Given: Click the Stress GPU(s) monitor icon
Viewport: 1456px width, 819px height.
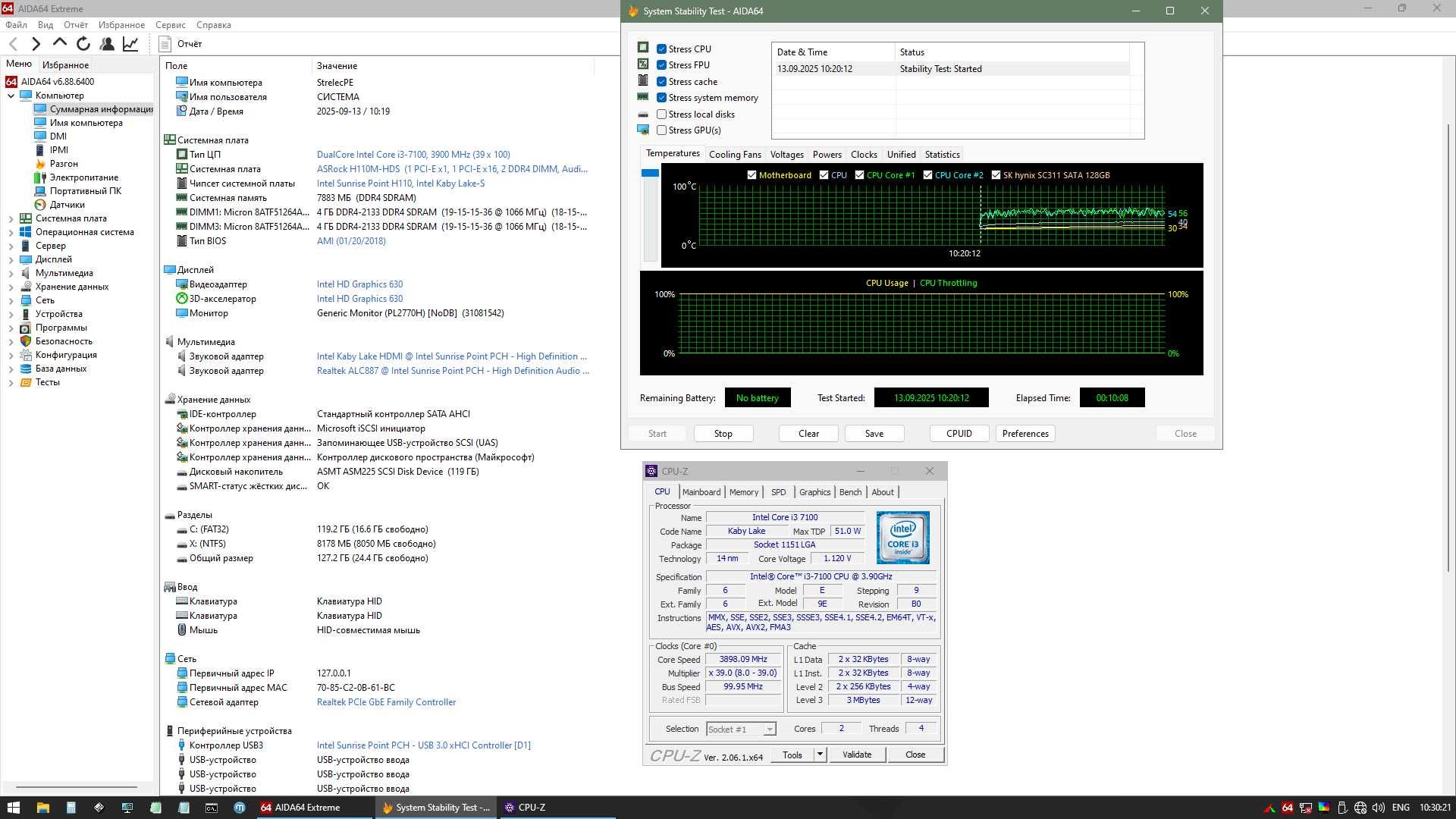Looking at the screenshot, I should (643, 130).
